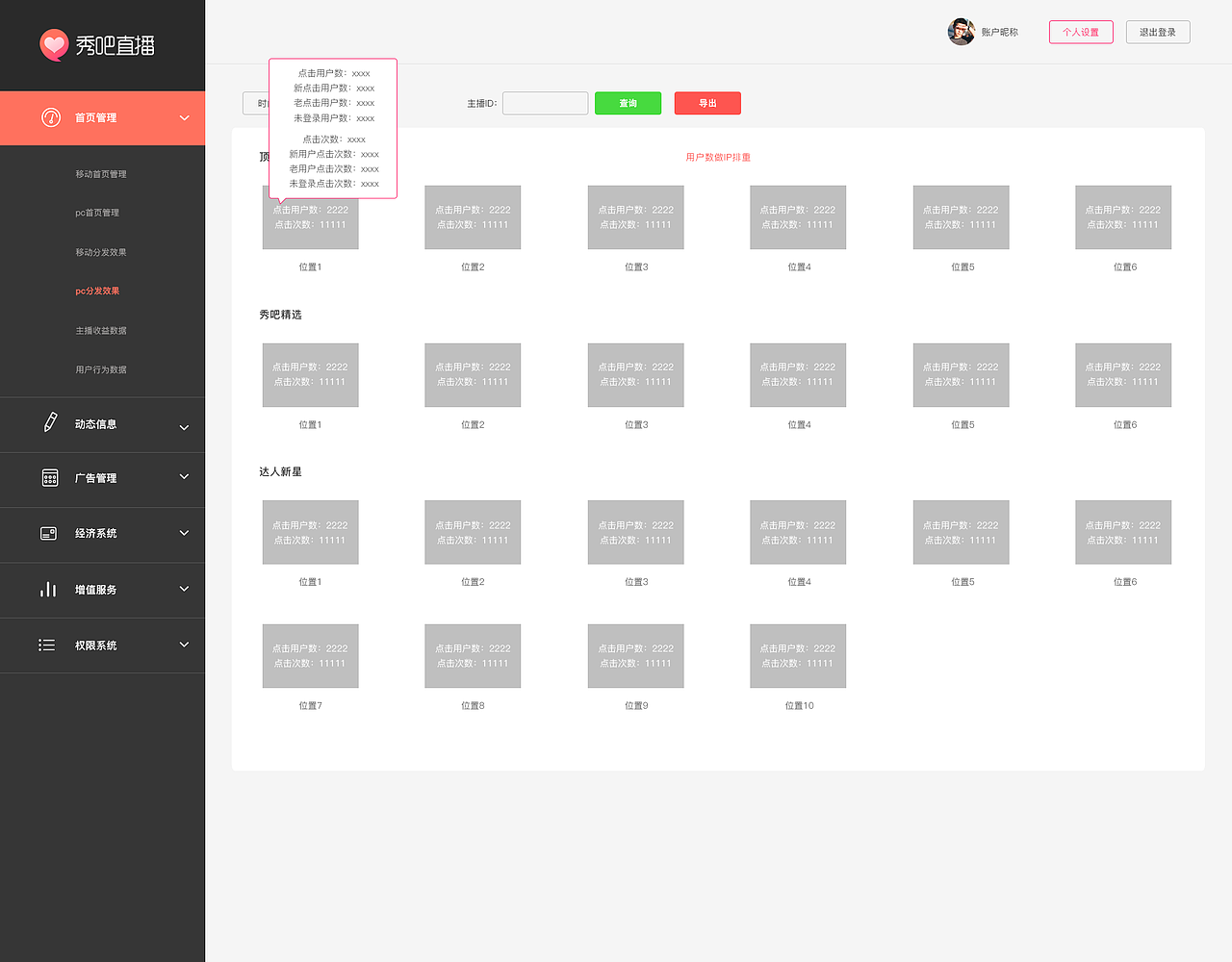The width and height of the screenshot is (1232, 962).
Task: Expand the 经济系统 chevron
Action: tap(185, 532)
